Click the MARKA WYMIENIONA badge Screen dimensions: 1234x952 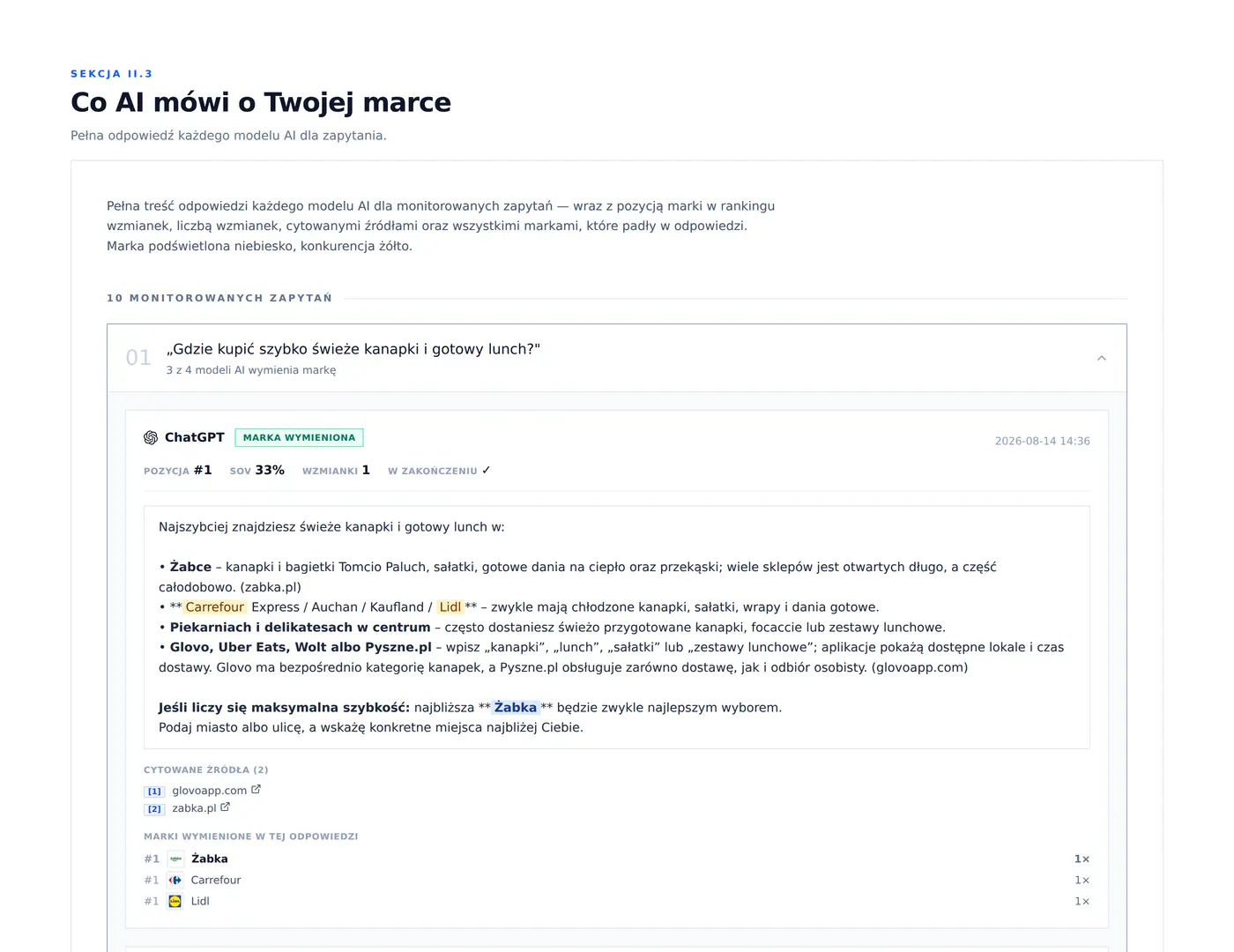pos(299,437)
